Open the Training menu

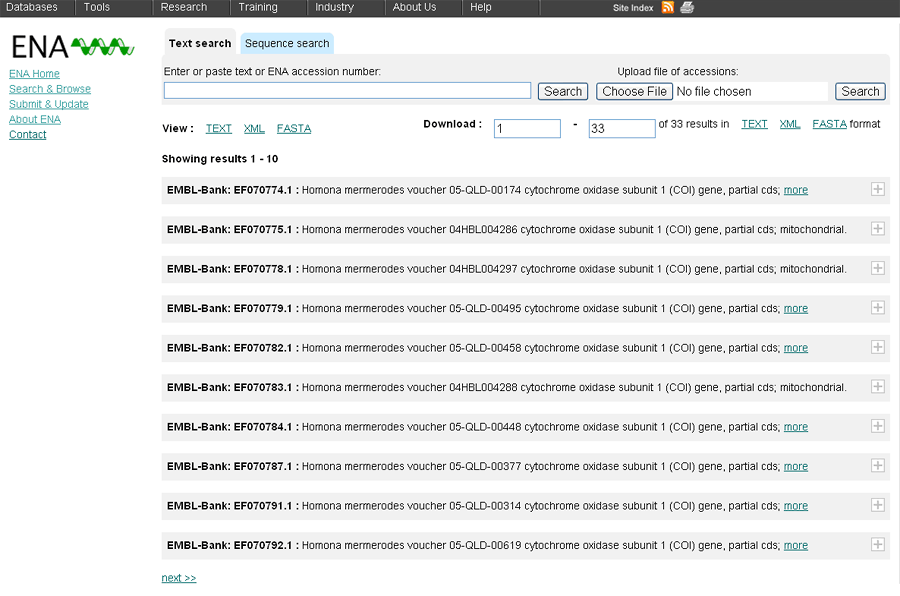[x=258, y=8]
